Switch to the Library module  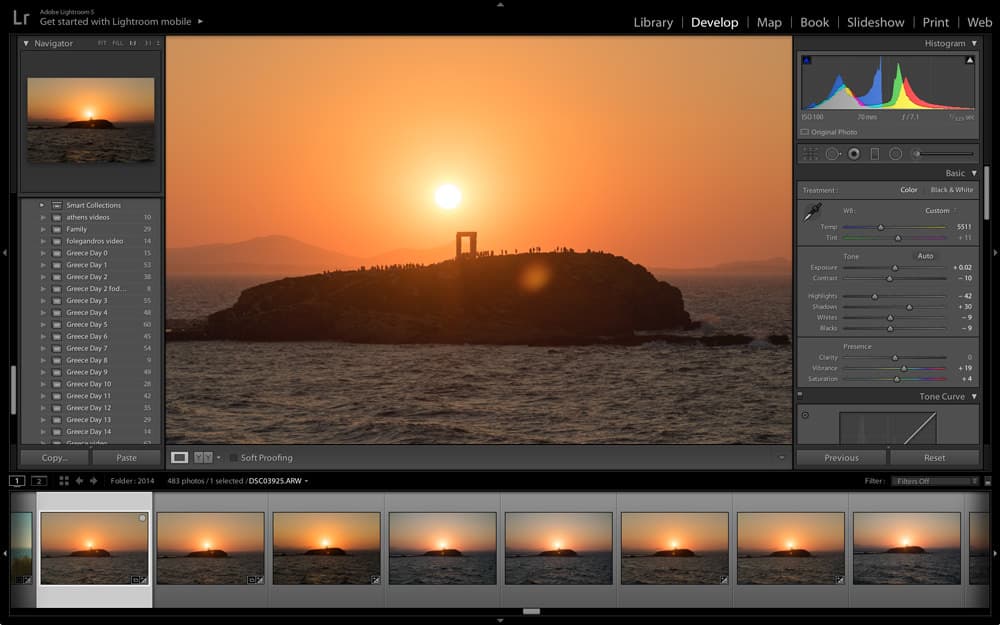click(x=653, y=22)
